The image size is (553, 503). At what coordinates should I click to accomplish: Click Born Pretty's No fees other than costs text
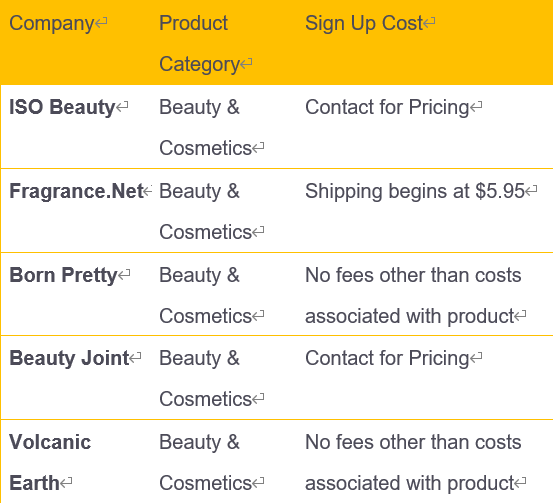click(413, 275)
